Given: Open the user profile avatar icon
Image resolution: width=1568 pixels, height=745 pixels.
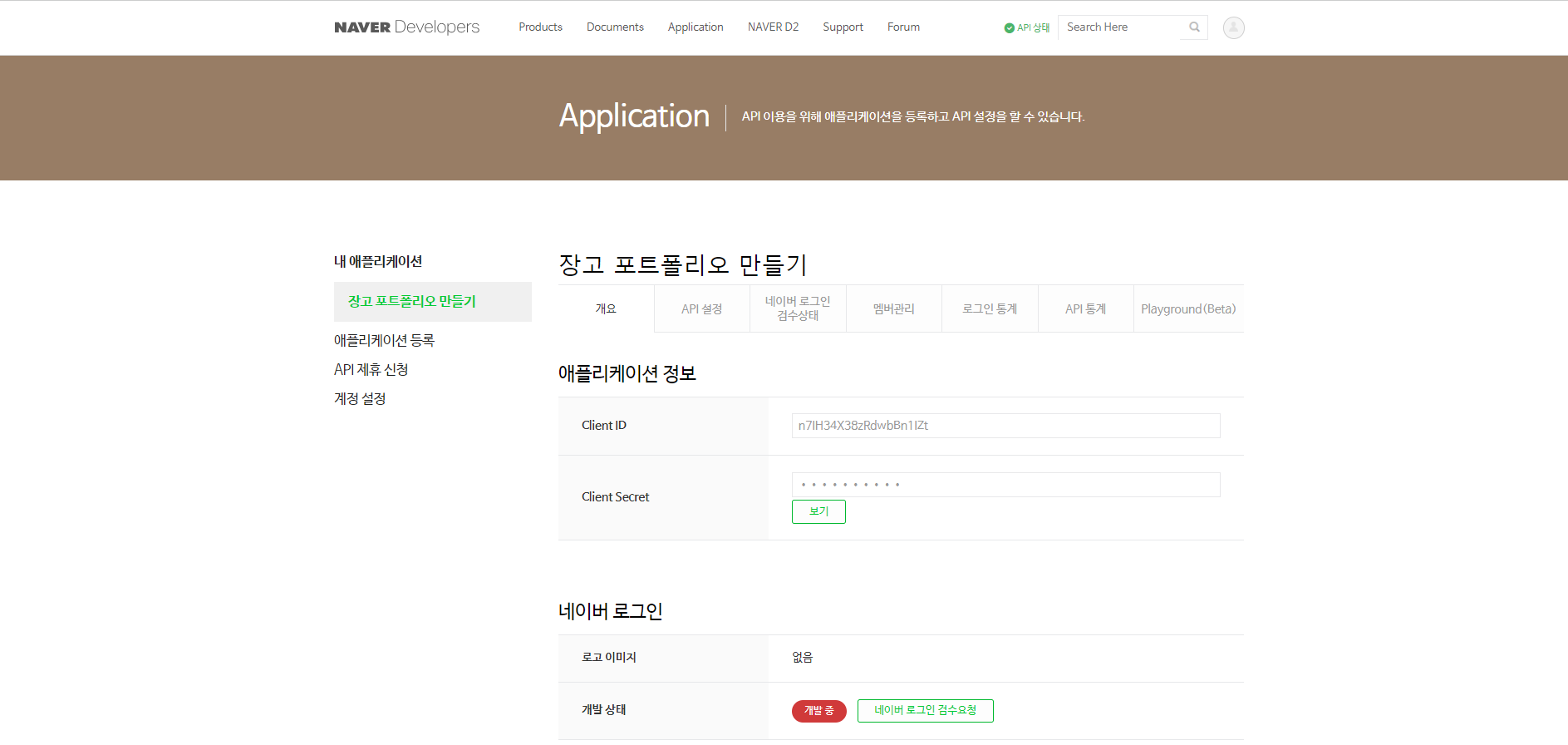Looking at the screenshot, I should tap(1233, 27).
